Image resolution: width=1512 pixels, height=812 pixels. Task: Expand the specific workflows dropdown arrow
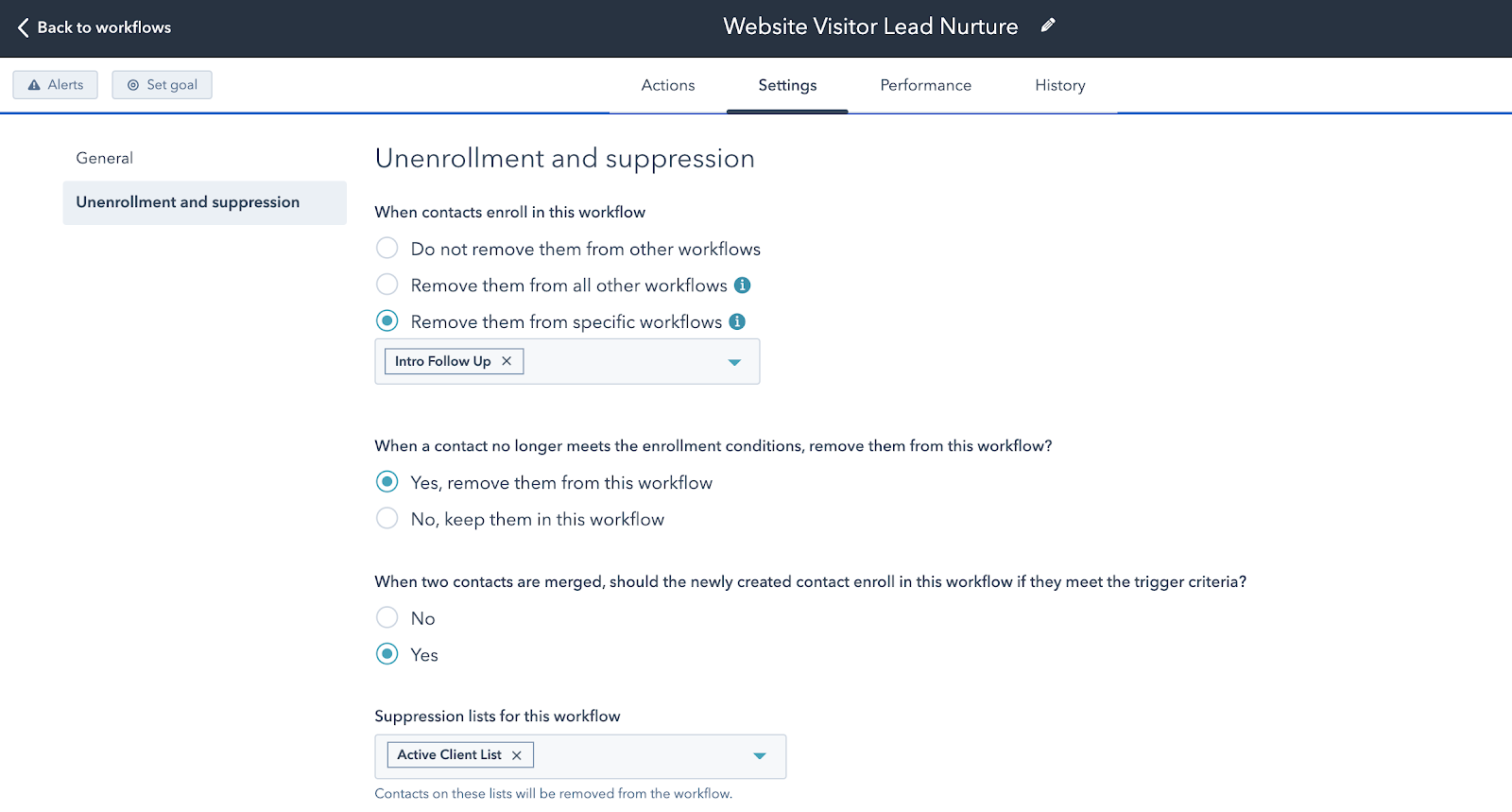[x=734, y=362]
